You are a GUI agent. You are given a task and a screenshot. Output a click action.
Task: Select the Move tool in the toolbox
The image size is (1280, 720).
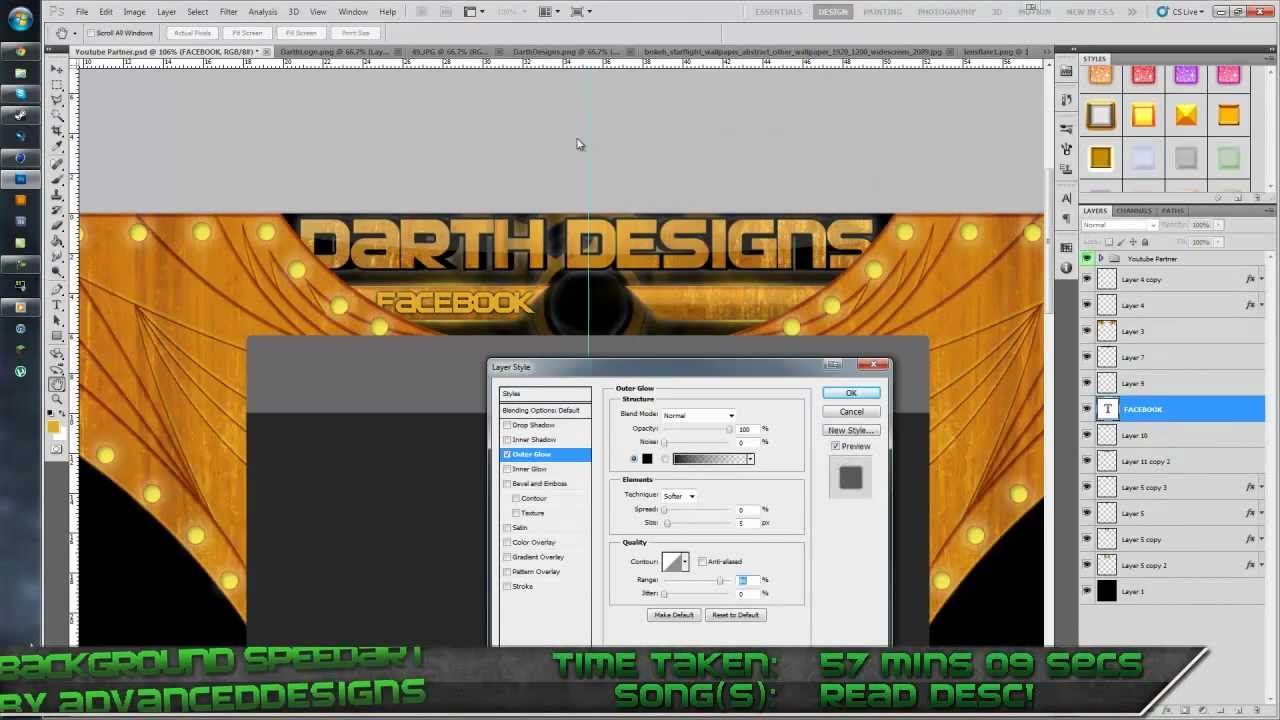coord(57,71)
